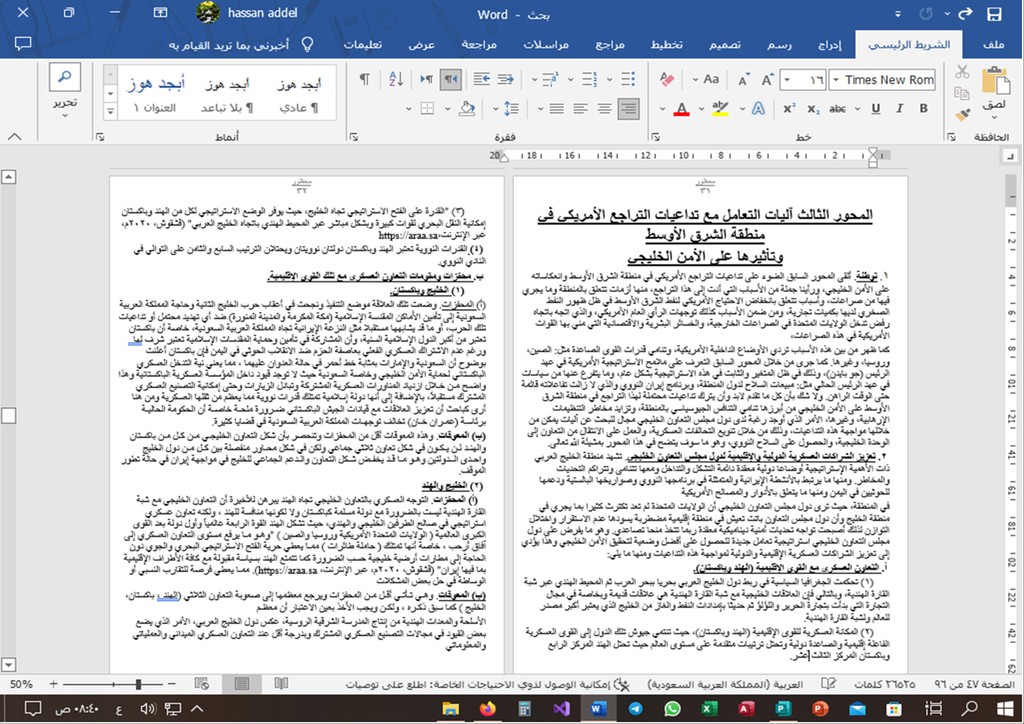Image resolution: width=1024 pixels, height=724 pixels.
Task: Increase font size with grow button
Action: [x=767, y=80]
